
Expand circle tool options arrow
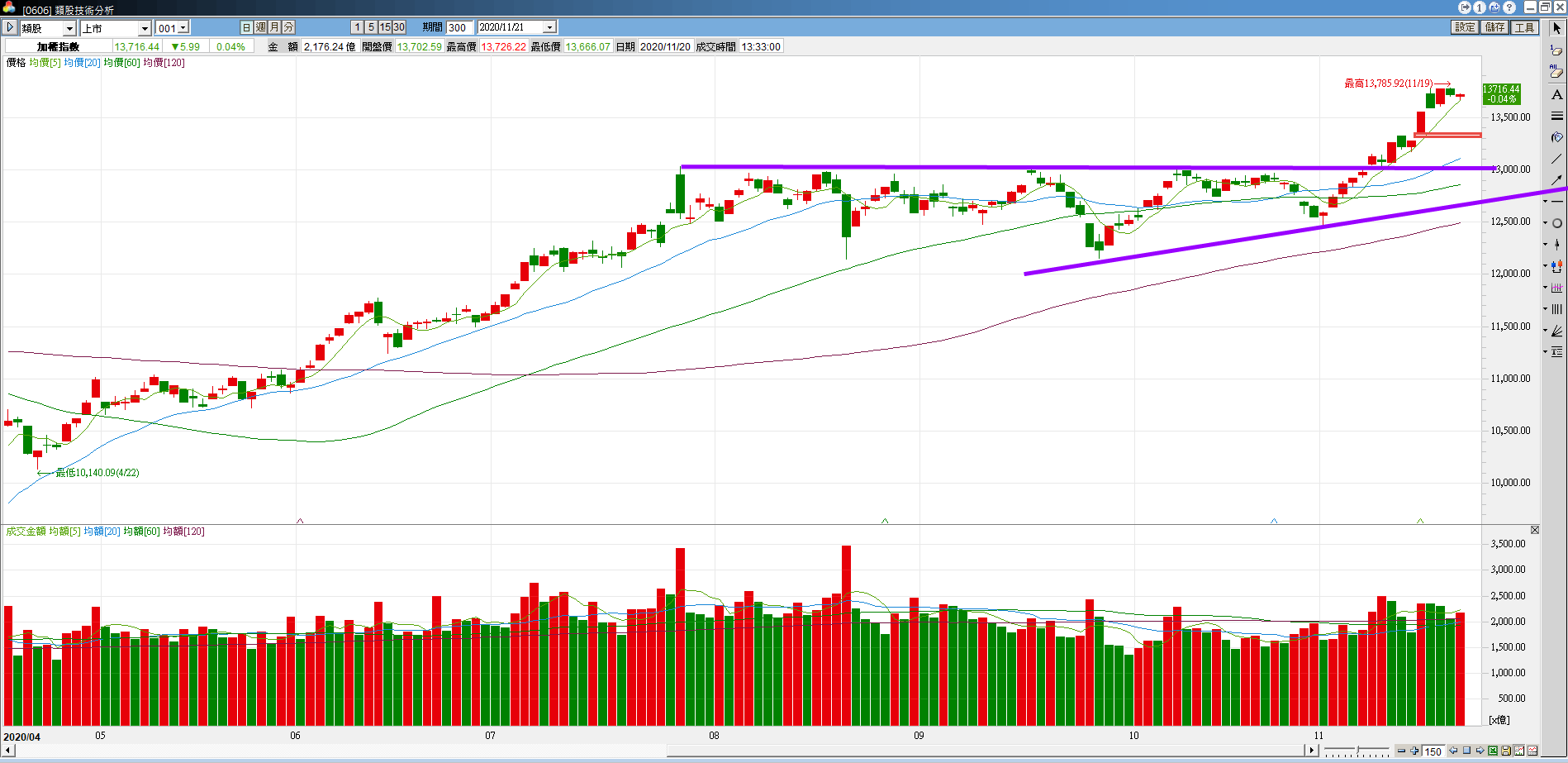point(1545,223)
